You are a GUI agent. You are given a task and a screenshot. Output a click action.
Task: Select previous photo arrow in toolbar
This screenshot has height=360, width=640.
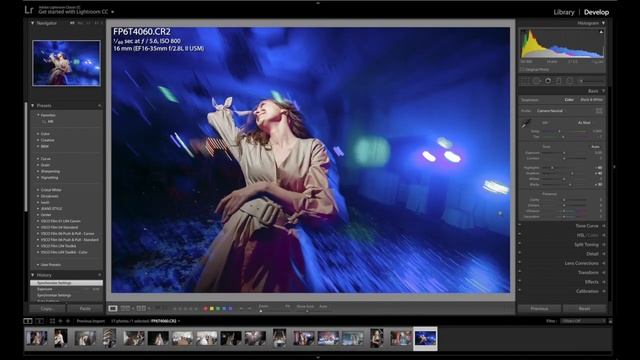(241, 309)
